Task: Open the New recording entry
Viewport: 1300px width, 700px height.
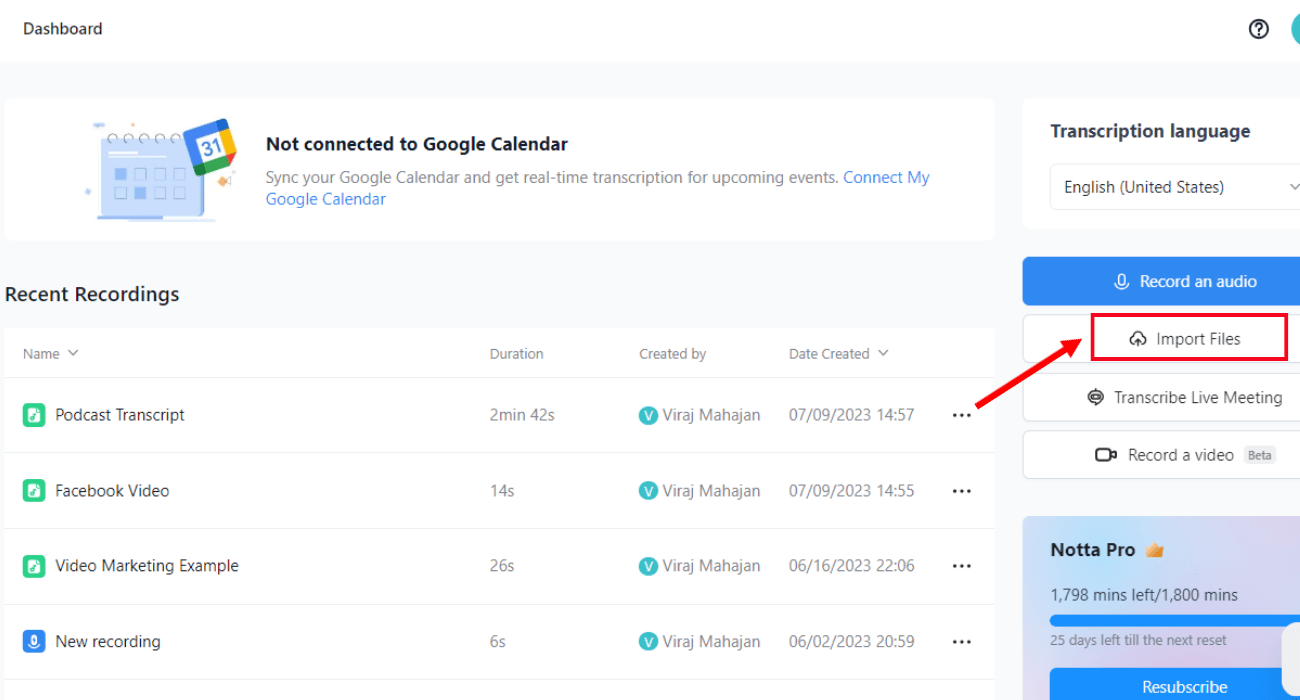Action: [x=108, y=642]
